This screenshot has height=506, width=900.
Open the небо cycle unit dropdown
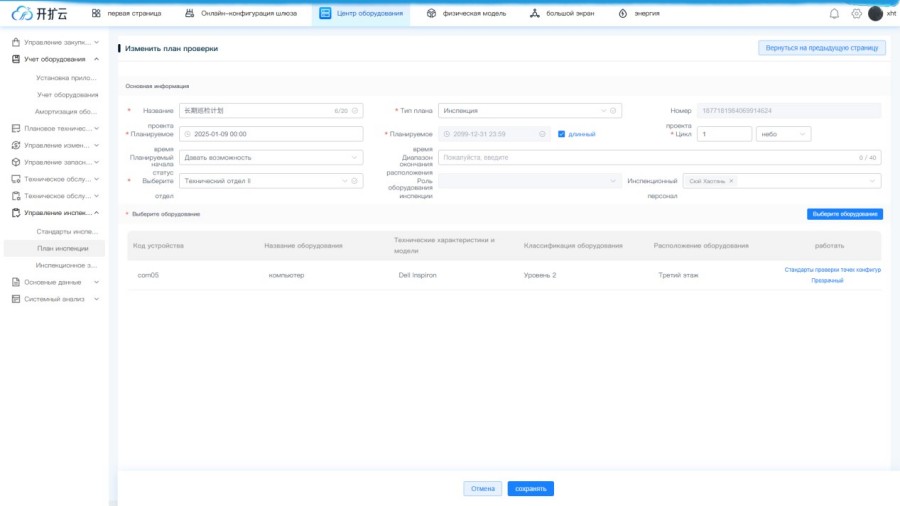[x=783, y=134]
